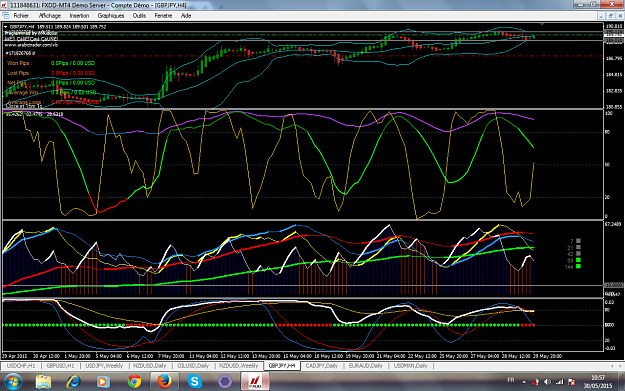The image size is (625, 391).
Task: Open Windows Media Player from the taskbar
Action: pyautogui.click(x=104, y=381)
